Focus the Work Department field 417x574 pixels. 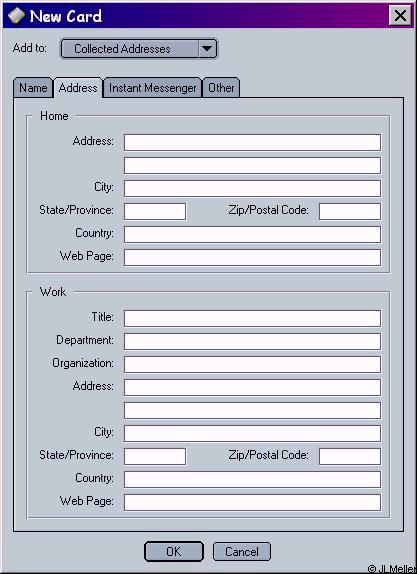tap(252, 342)
